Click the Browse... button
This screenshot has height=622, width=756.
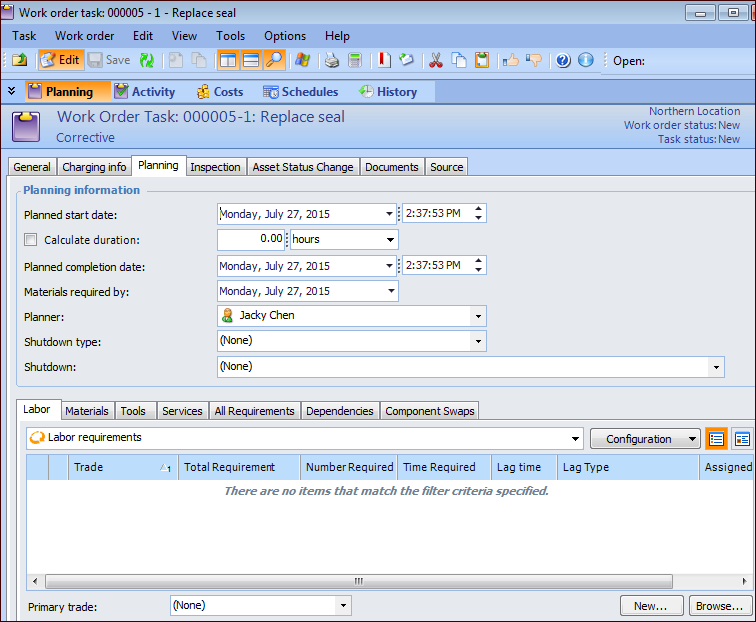[720, 606]
